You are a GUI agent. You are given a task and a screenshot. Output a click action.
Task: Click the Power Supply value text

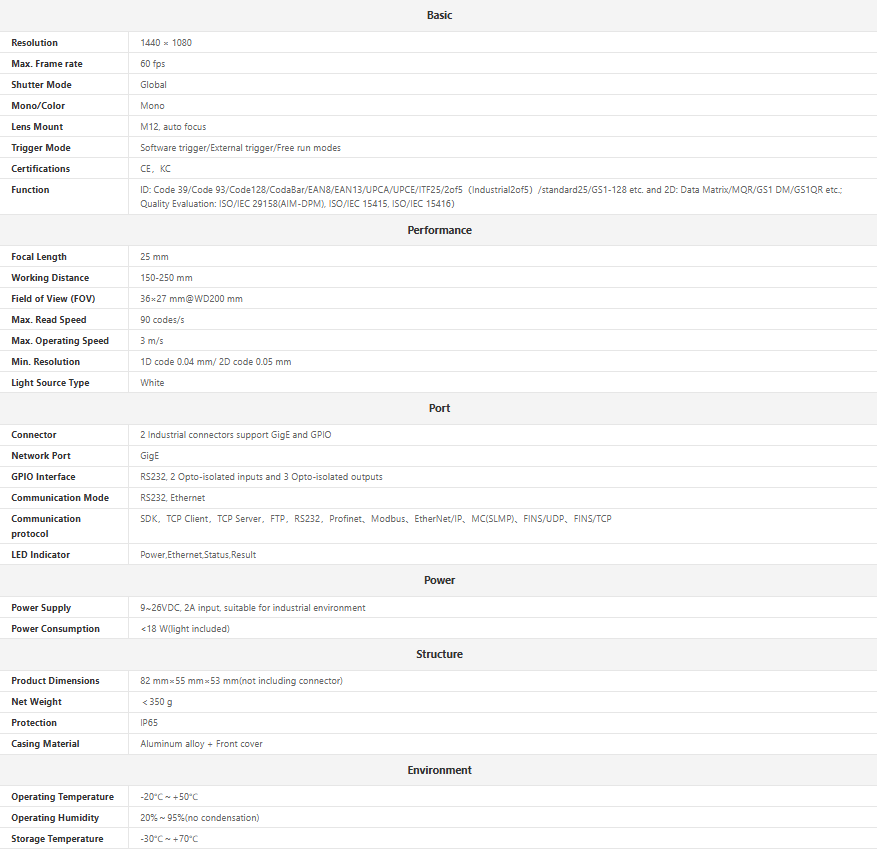pos(252,608)
